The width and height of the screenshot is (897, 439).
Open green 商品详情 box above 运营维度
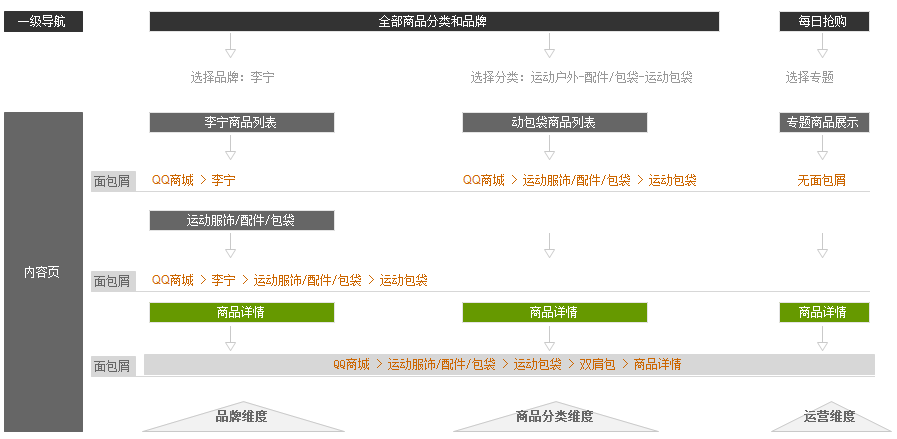(x=824, y=313)
